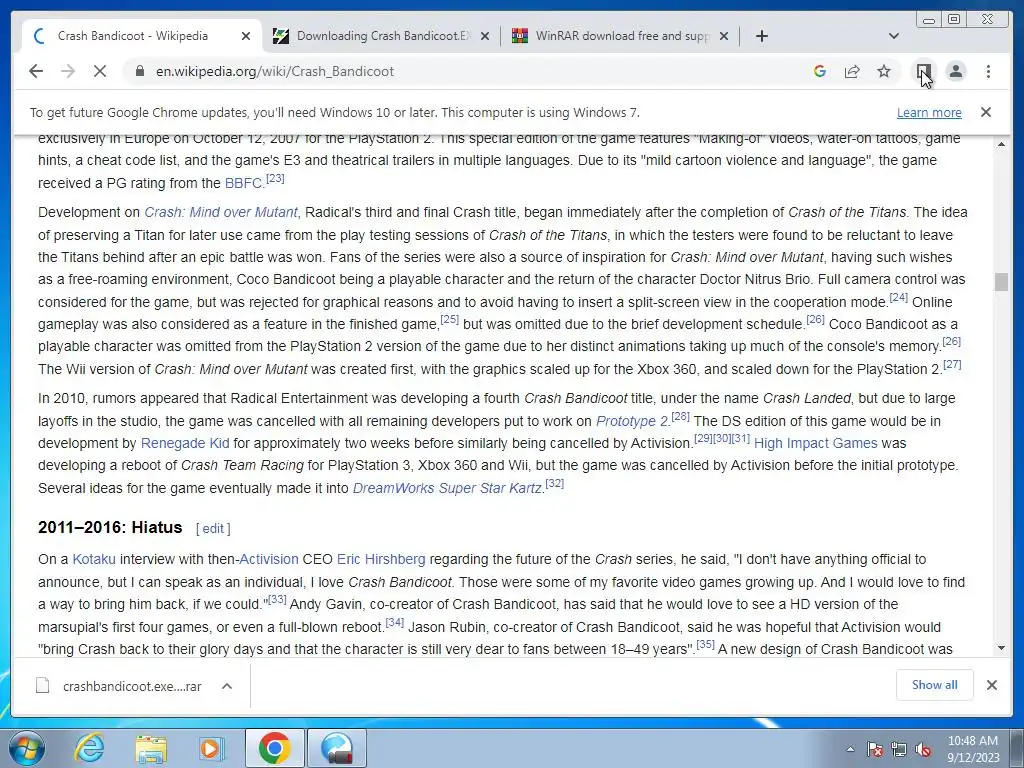Image resolution: width=1024 pixels, height=768 pixels.
Task: Open citation 34 reference
Action: coord(394,622)
